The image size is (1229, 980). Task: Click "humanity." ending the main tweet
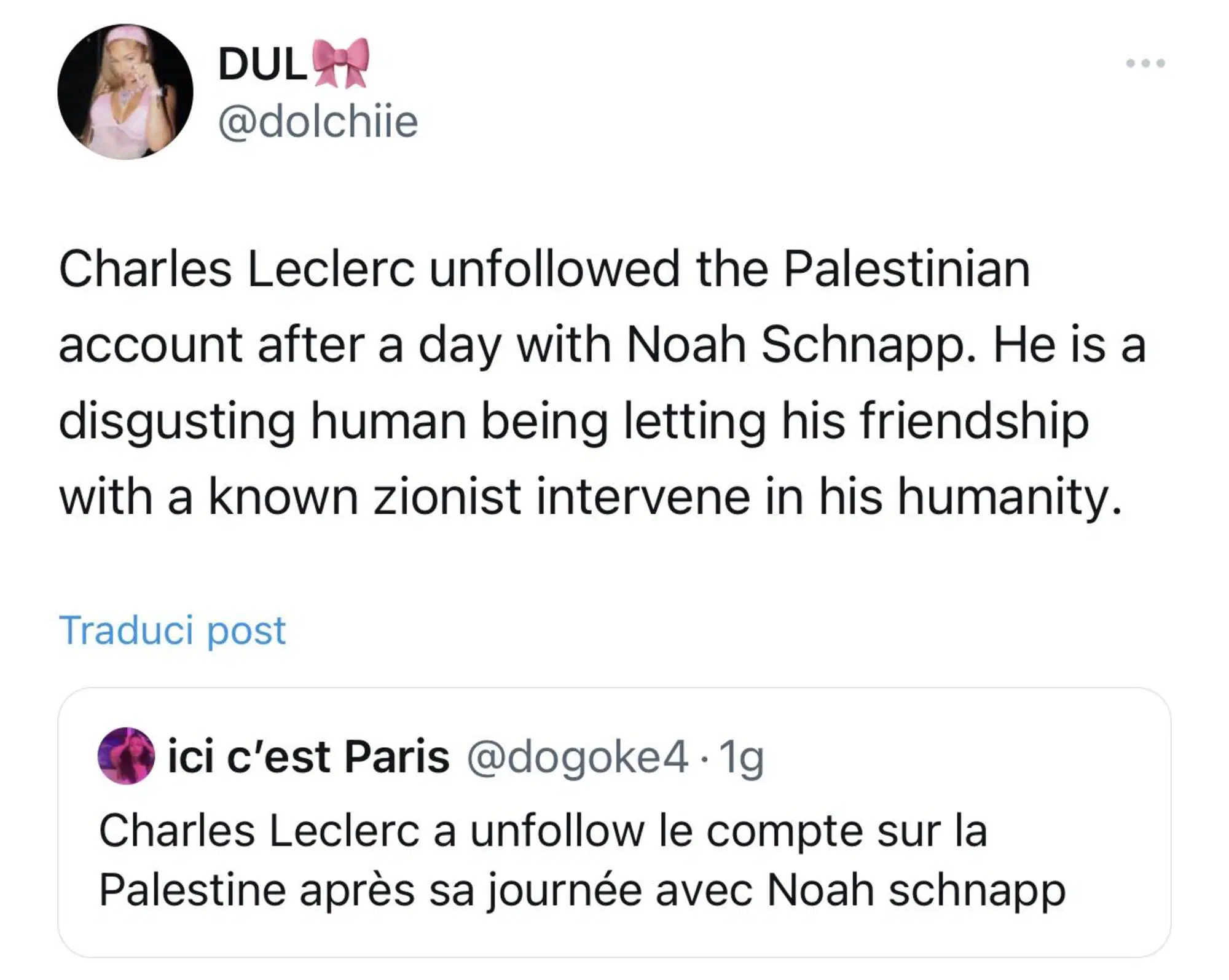pos(1010,496)
